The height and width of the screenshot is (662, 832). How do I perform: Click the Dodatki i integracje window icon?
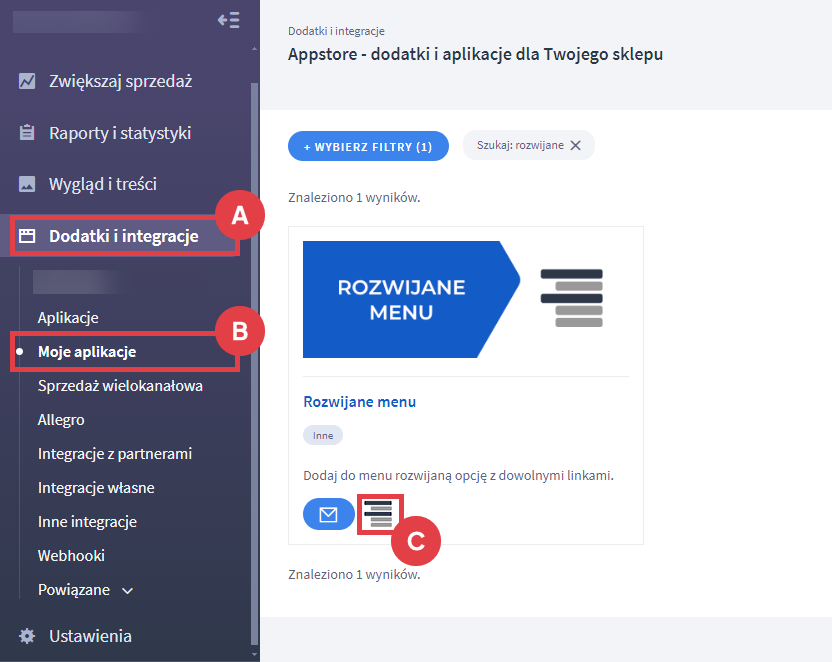(x=27, y=236)
